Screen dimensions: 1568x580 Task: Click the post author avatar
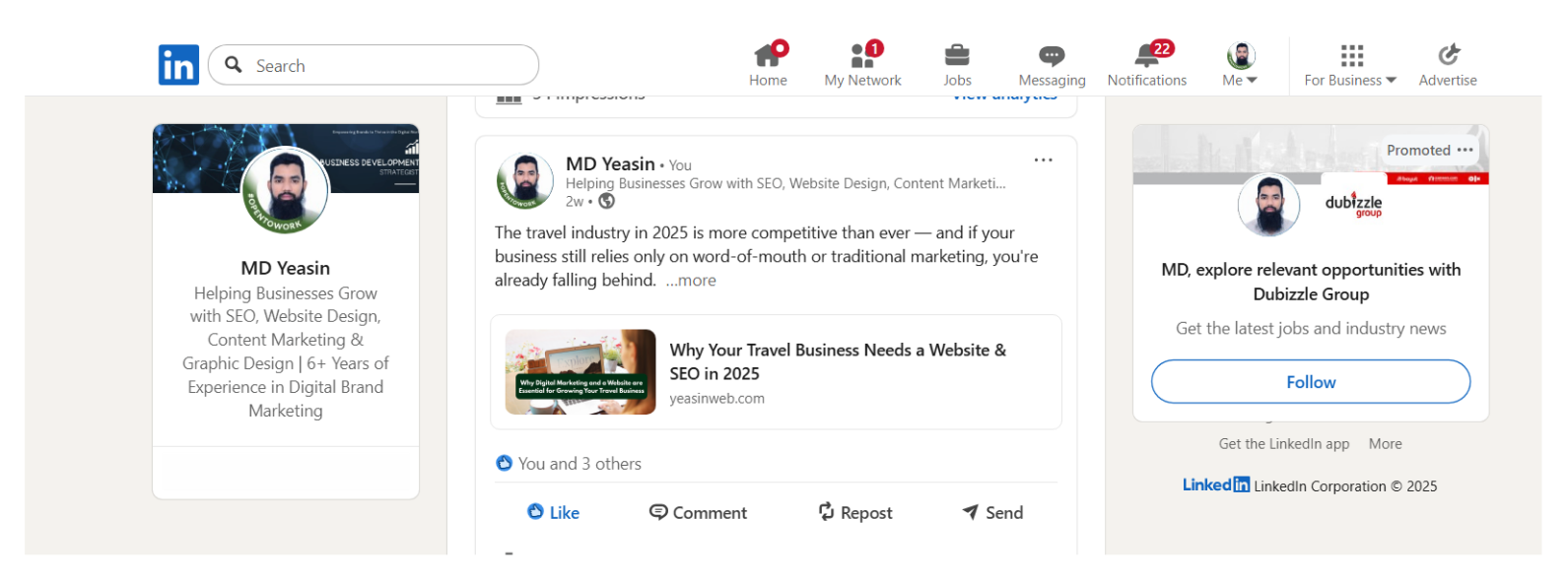(x=524, y=181)
